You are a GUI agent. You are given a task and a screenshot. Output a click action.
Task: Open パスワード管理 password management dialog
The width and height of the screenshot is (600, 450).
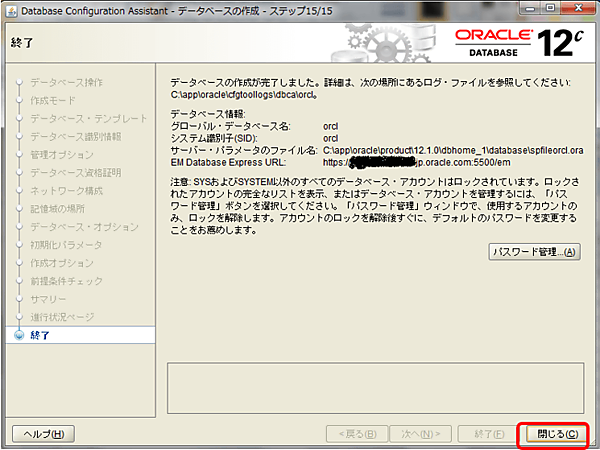(534, 252)
